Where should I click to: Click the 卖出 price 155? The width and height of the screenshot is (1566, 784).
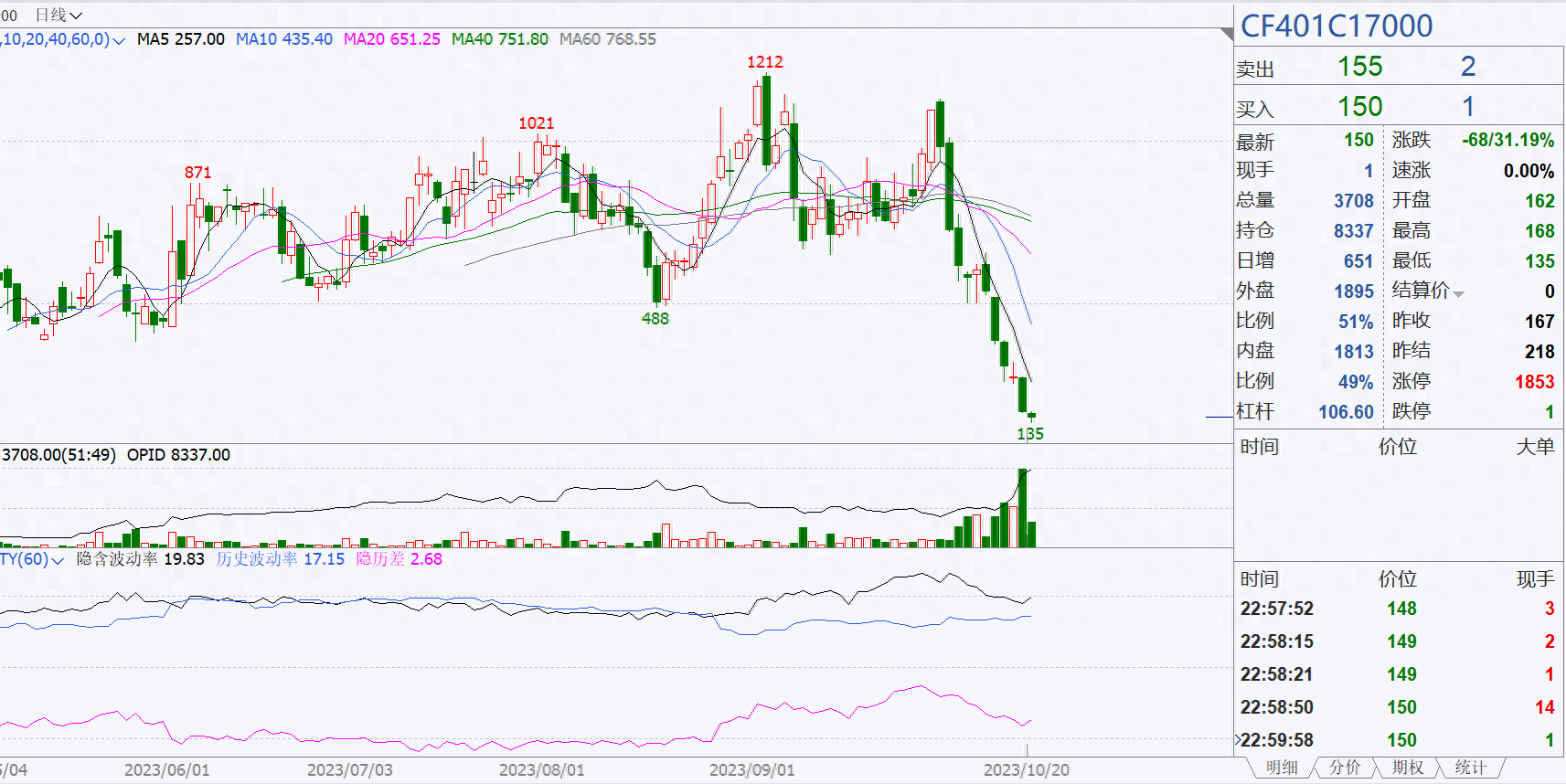[1359, 67]
